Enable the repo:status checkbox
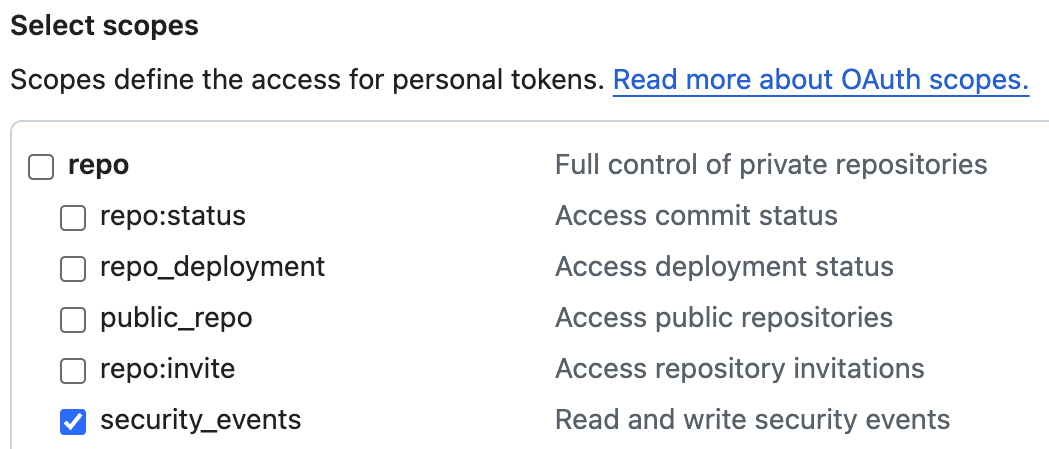Image resolution: width=1049 pixels, height=449 pixels. coord(73,217)
